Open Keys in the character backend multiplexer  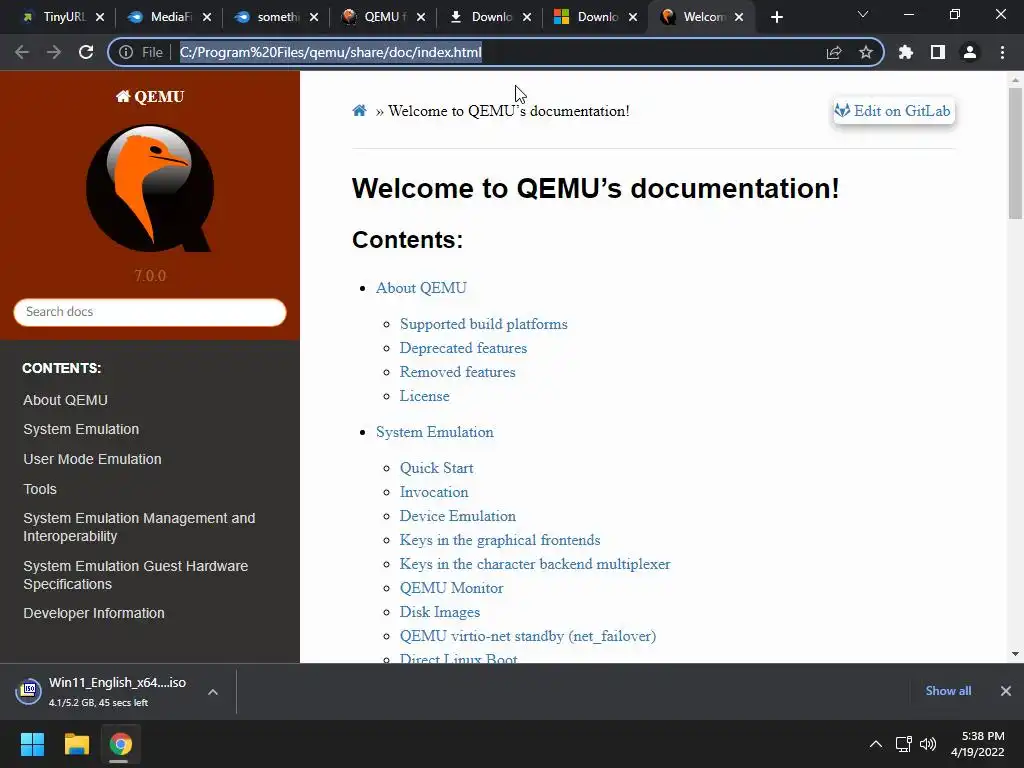click(535, 564)
